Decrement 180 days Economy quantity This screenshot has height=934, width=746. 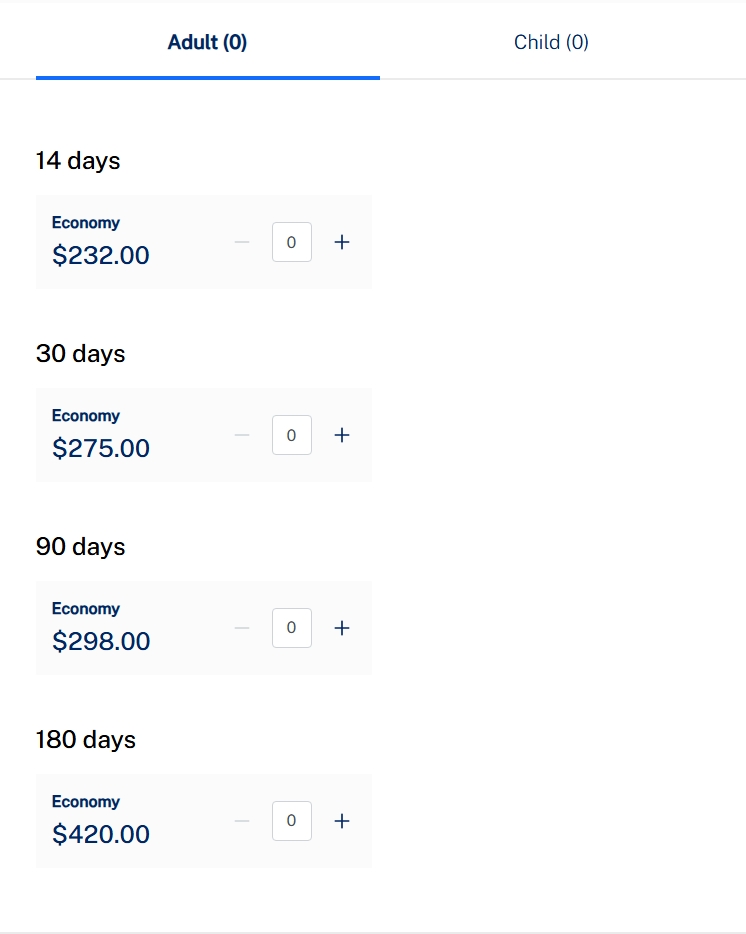242,821
